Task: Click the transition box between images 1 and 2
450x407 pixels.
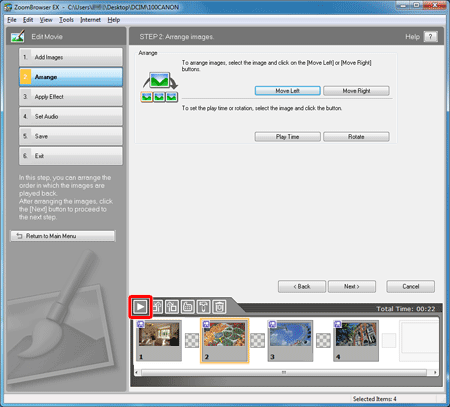Action: click(x=192, y=341)
